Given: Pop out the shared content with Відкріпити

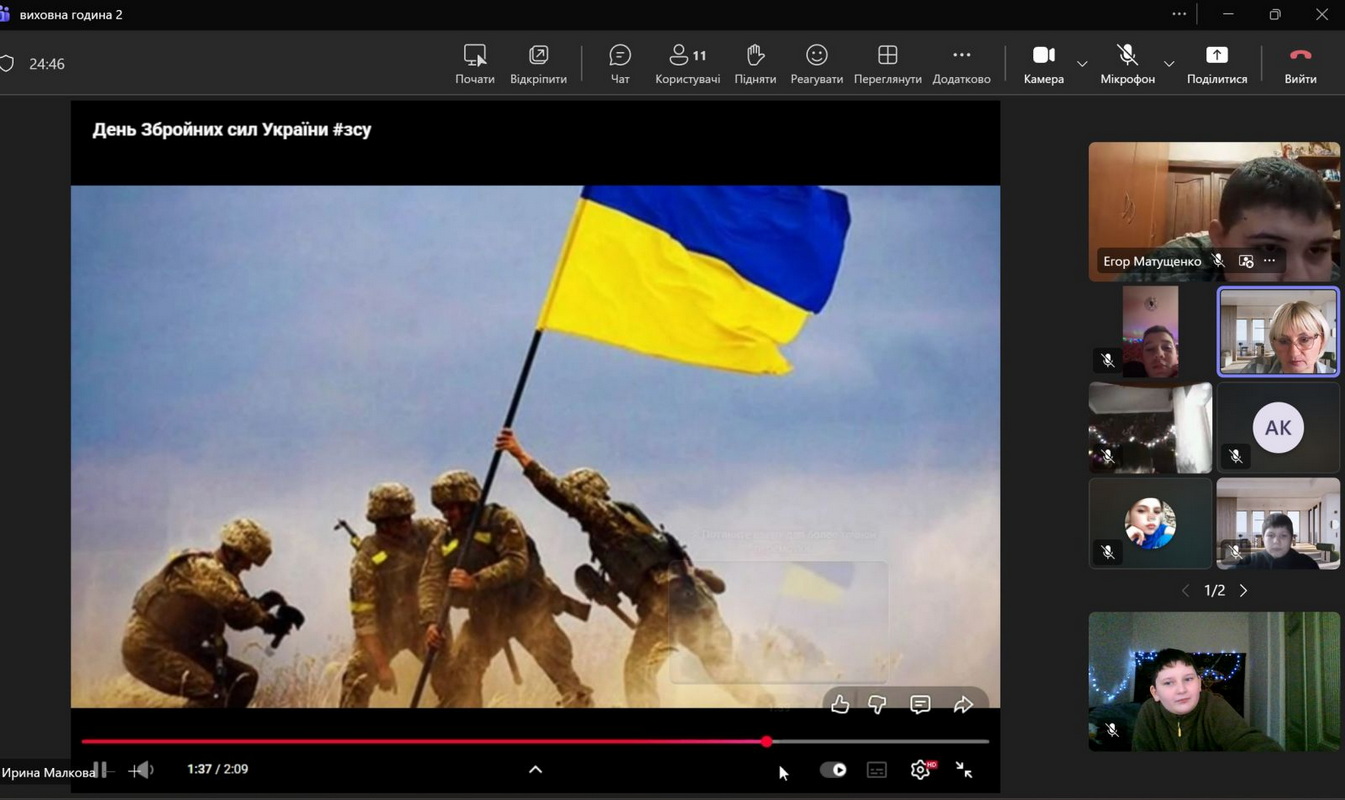Looking at the screenshot, I should (x=538, y=64).
